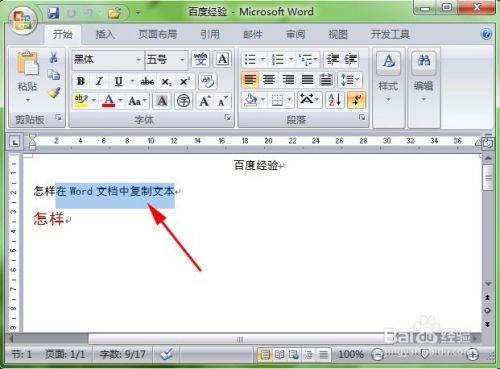
Task: Switch to the 审阅 tab
Action: 296,34
